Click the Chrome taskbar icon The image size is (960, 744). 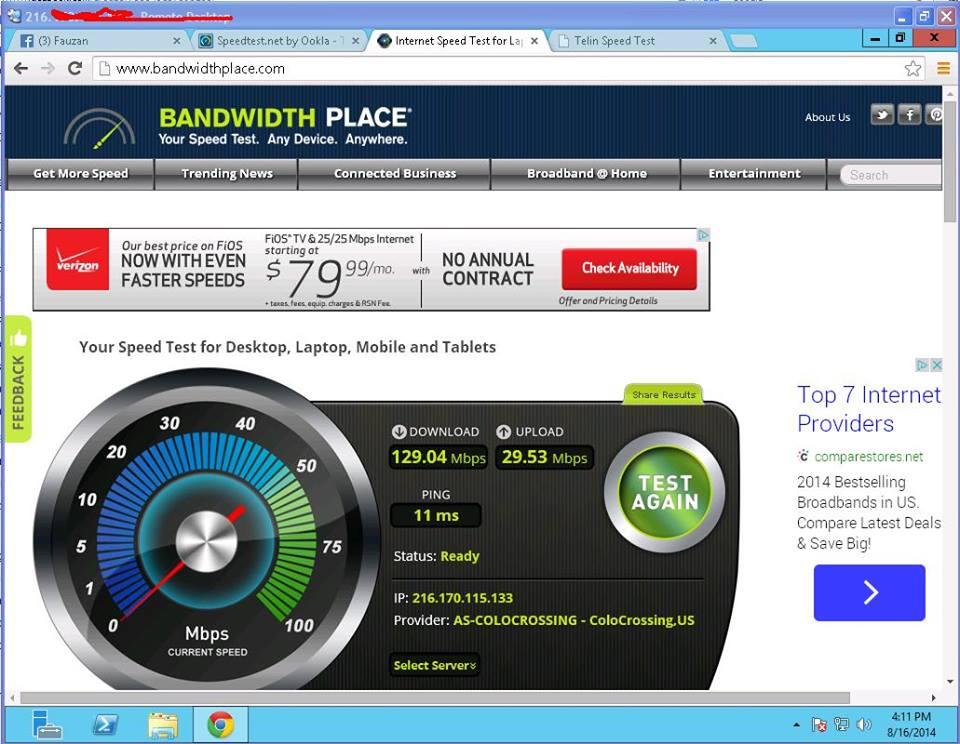pyautogui.click(x=220, y=725)
